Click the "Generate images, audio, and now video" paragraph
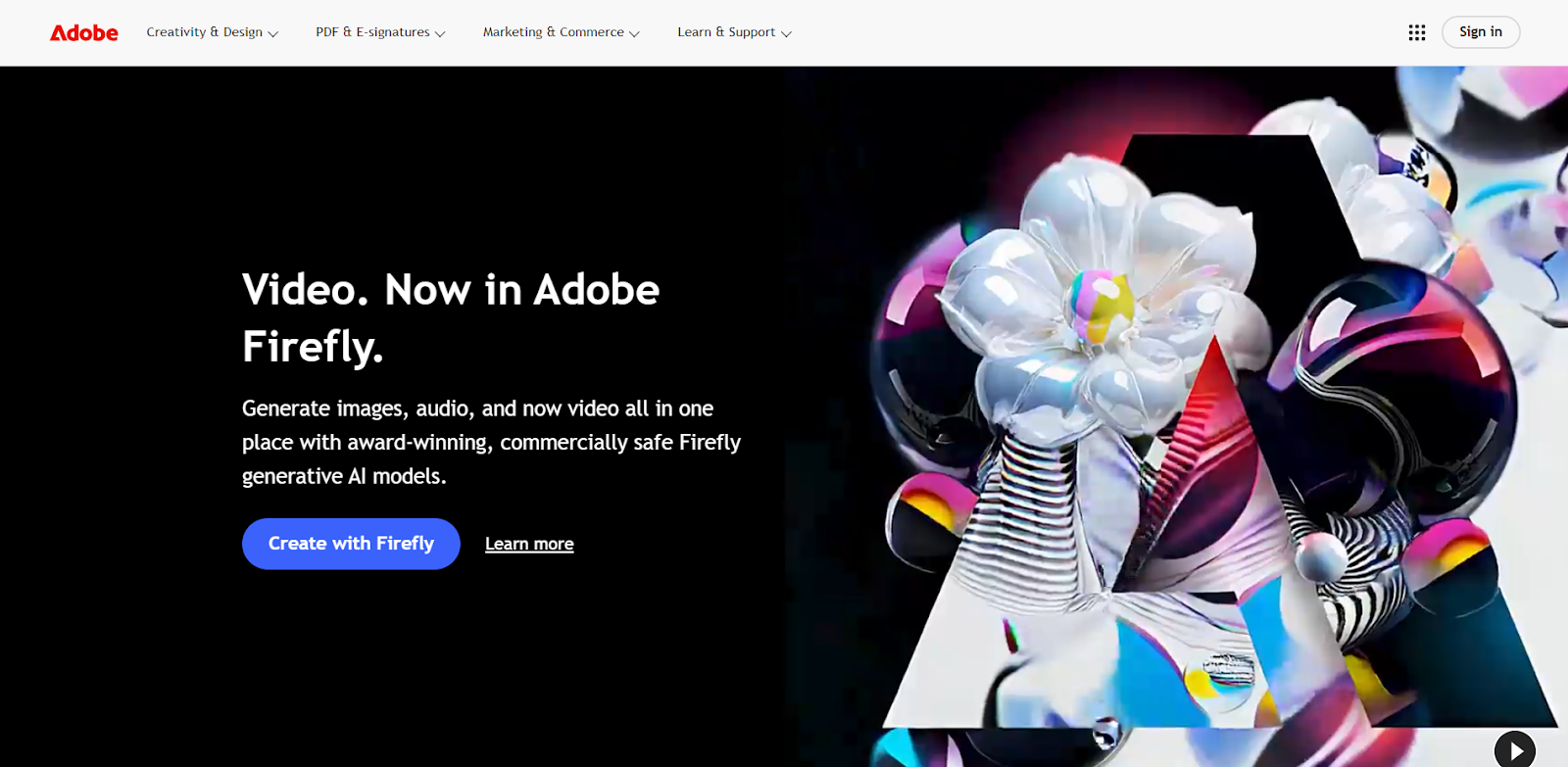Viewport: 1568px width, 767px height. (491, 442)
